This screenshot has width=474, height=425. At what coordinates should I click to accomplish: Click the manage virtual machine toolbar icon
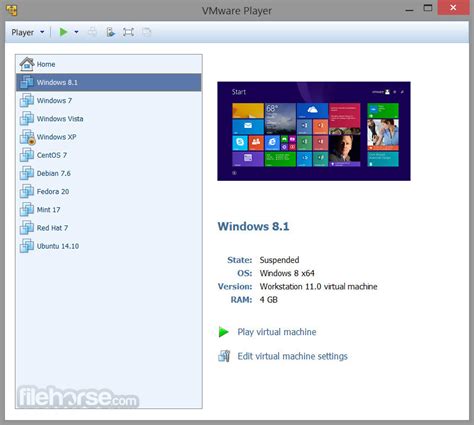coord(110,32)
